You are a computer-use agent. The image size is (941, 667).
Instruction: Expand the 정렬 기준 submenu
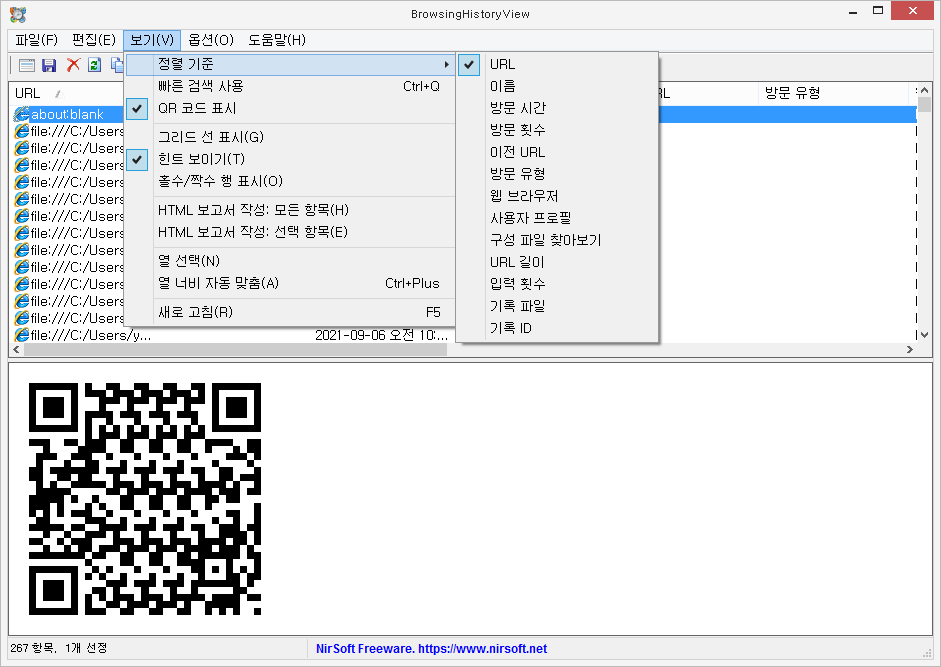pyautogui.click(x=290, y=64)
